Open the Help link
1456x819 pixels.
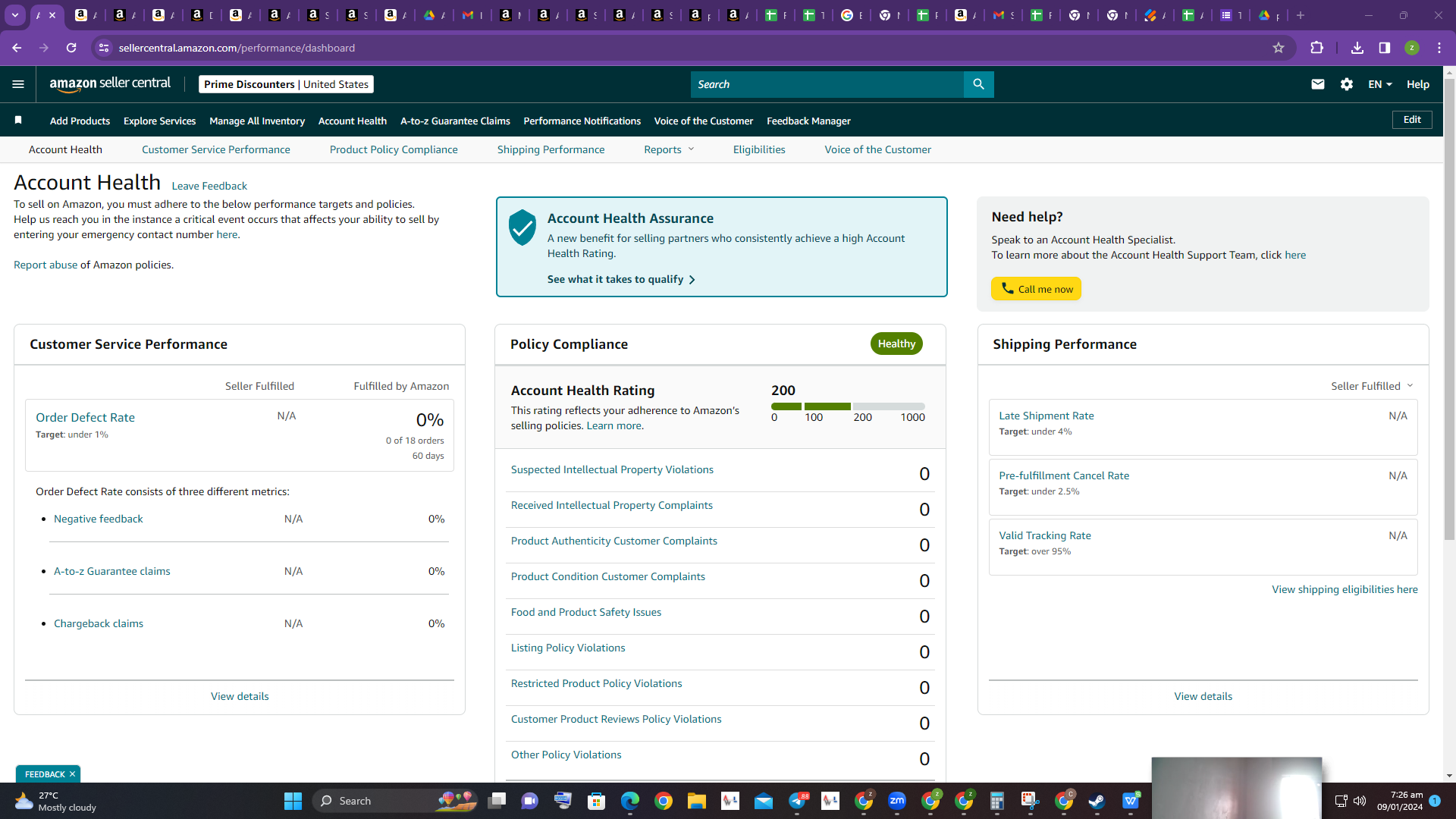[x=1418, y=84]
